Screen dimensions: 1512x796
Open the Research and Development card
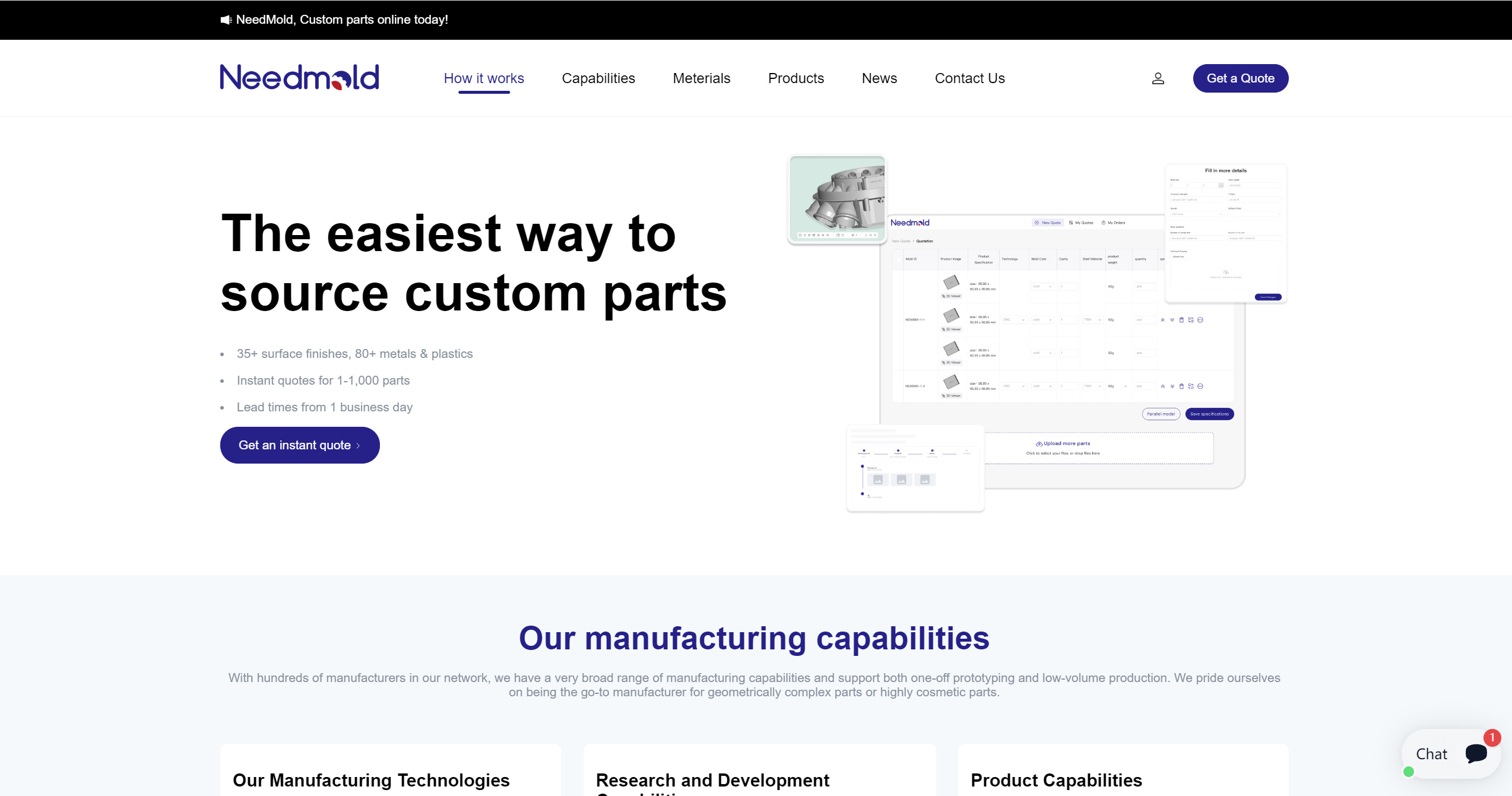click(759, 770)
